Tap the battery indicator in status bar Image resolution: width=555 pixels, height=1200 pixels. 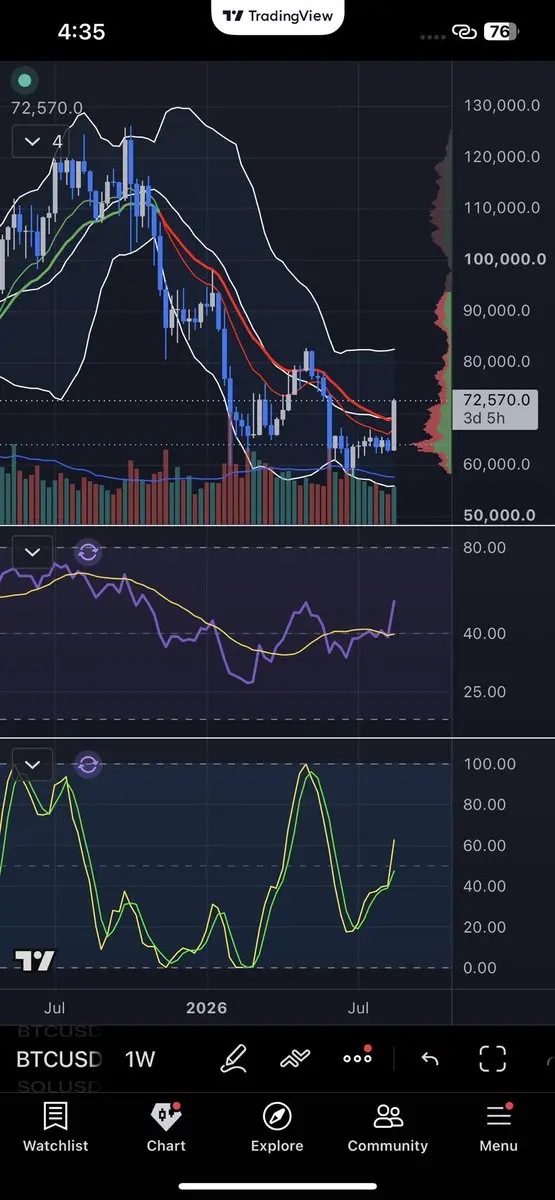[x=501, y=32]
